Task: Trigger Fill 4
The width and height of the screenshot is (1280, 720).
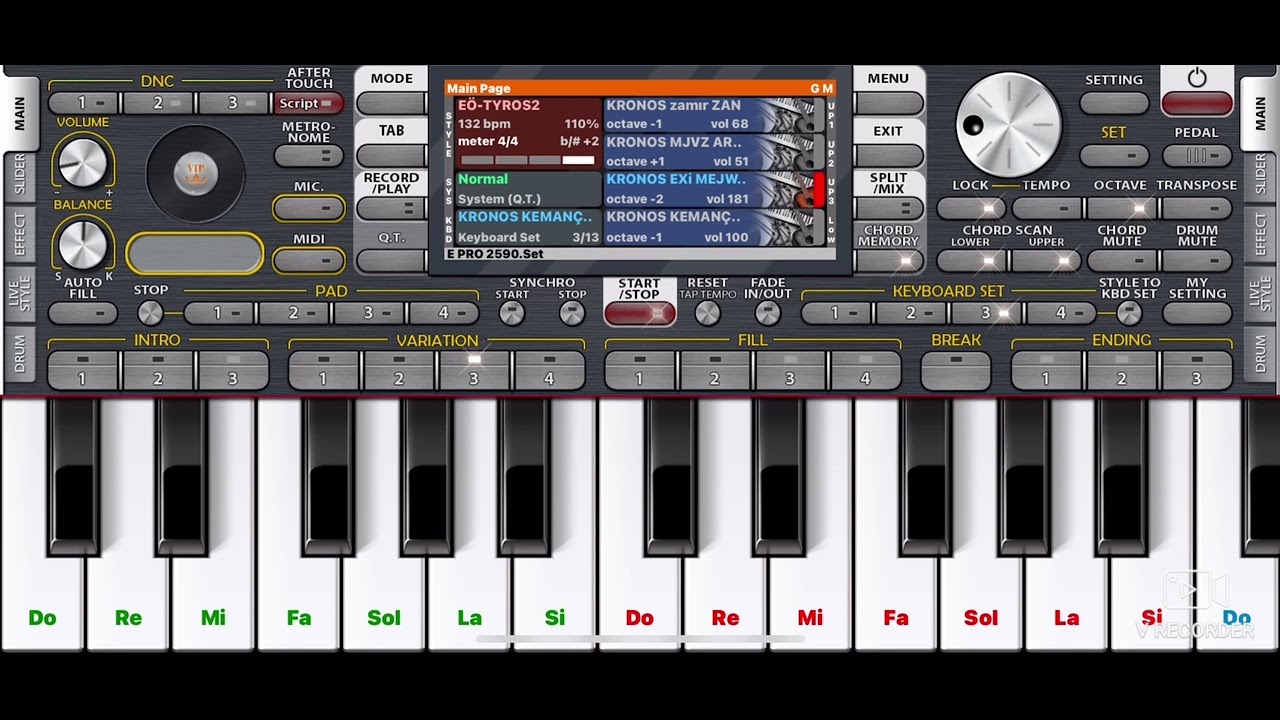Action: click(x=865, y=370)
